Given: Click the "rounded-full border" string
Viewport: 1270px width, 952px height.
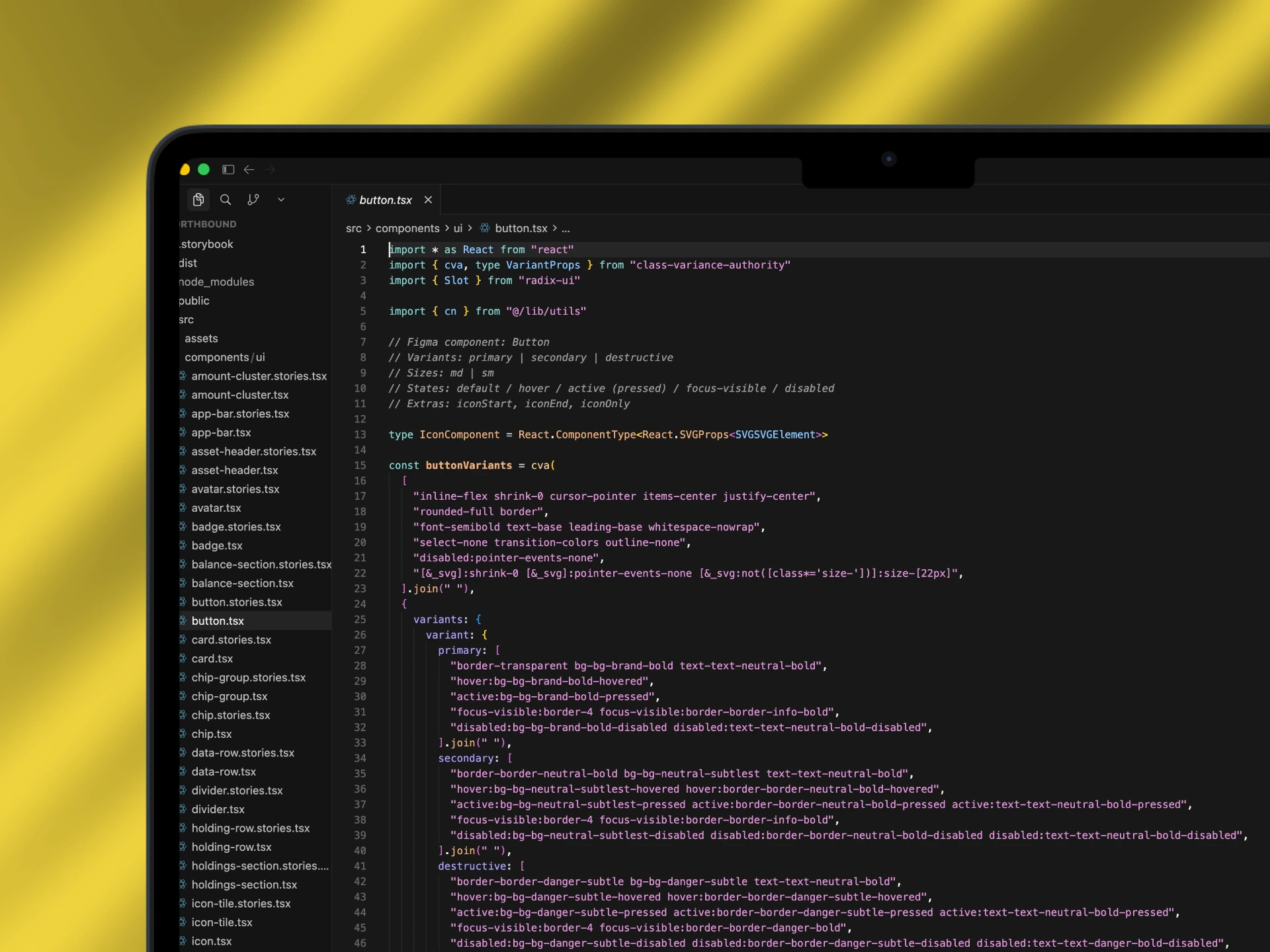Looking at the screenshot, I should click(478, 512).
